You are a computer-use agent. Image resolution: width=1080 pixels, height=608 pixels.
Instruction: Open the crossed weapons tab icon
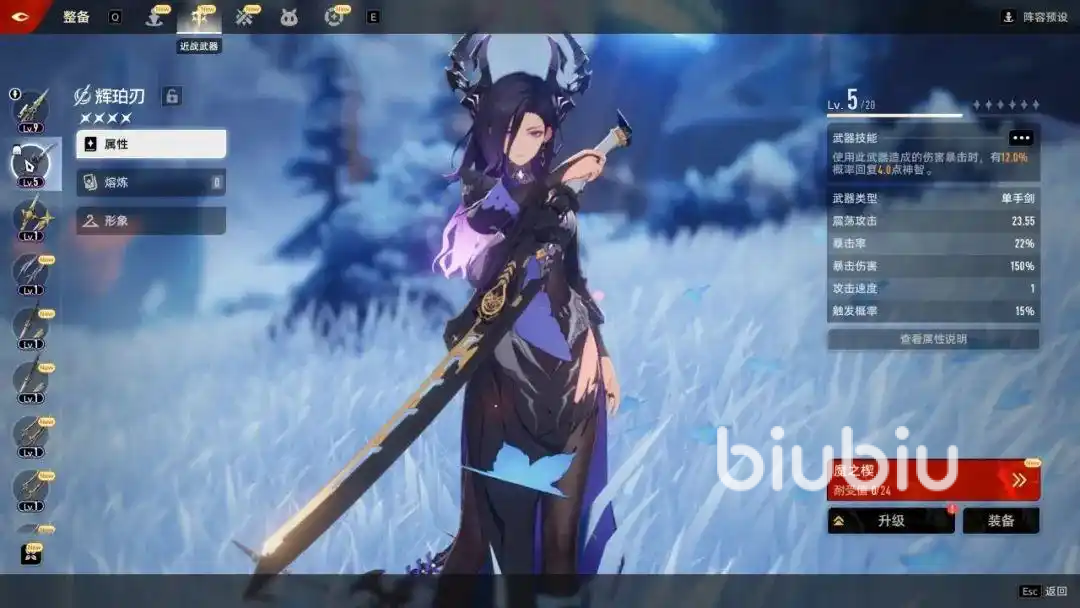(244, 17)
